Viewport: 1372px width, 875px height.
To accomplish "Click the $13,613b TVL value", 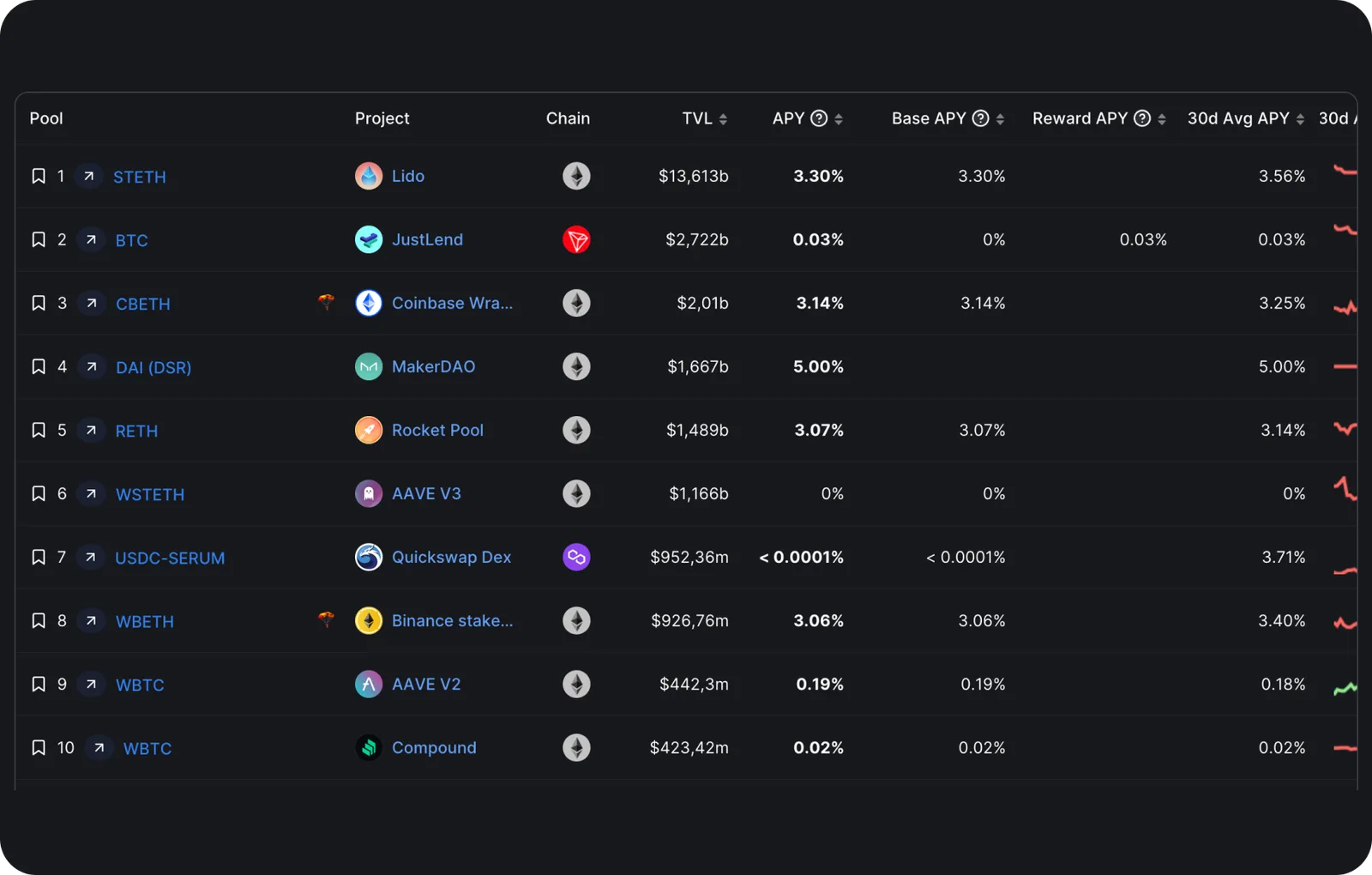I will point(694,176).
